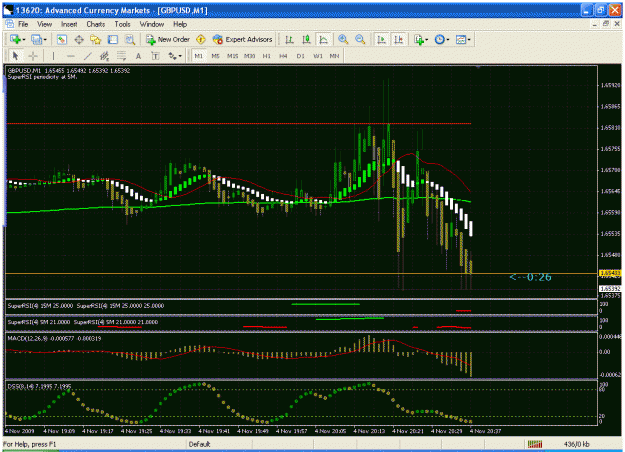Expand the Periods dropdown arrow
This screenshot has height=452, width=625.
click(x=448, y=40)
